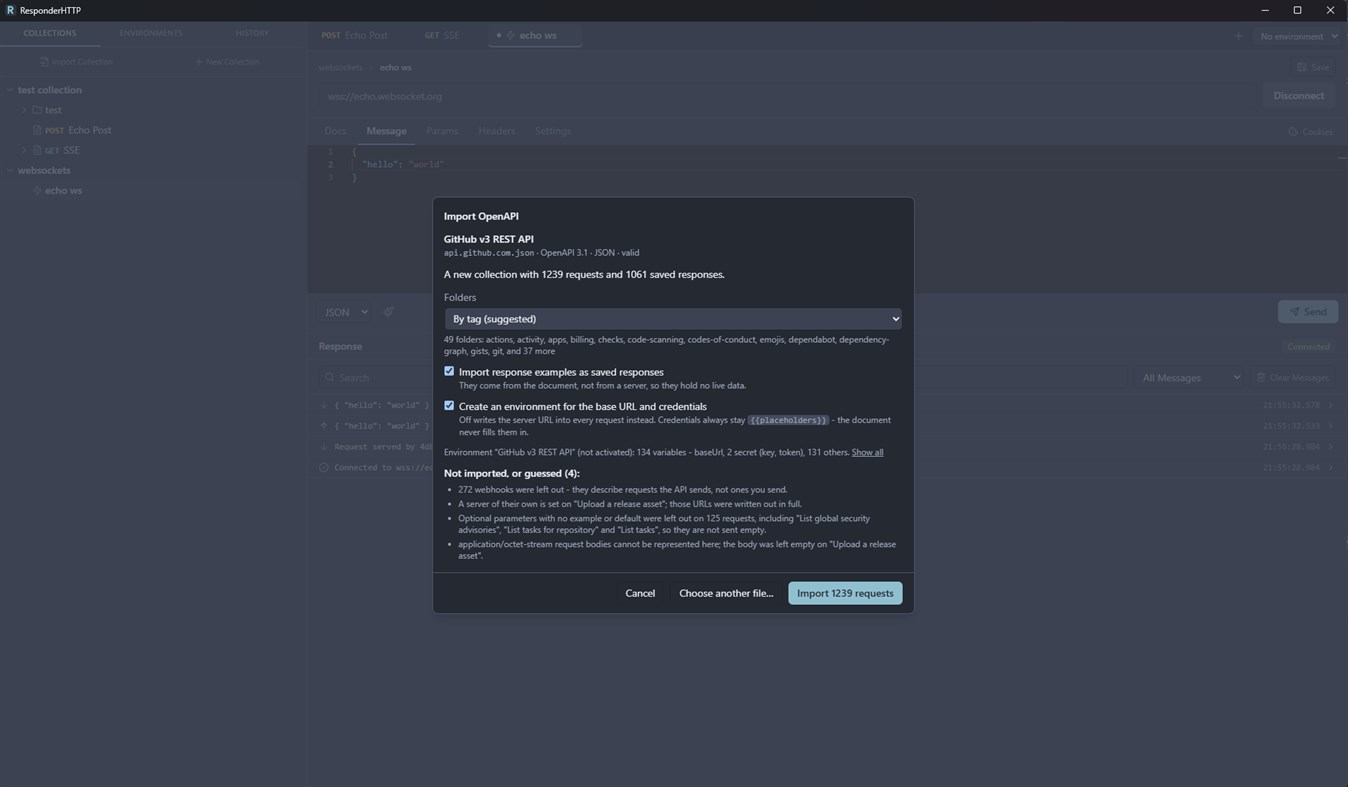1348x787 pixels.
Task: Switch to the Environments sidebar tab
Action: (151, 33)
